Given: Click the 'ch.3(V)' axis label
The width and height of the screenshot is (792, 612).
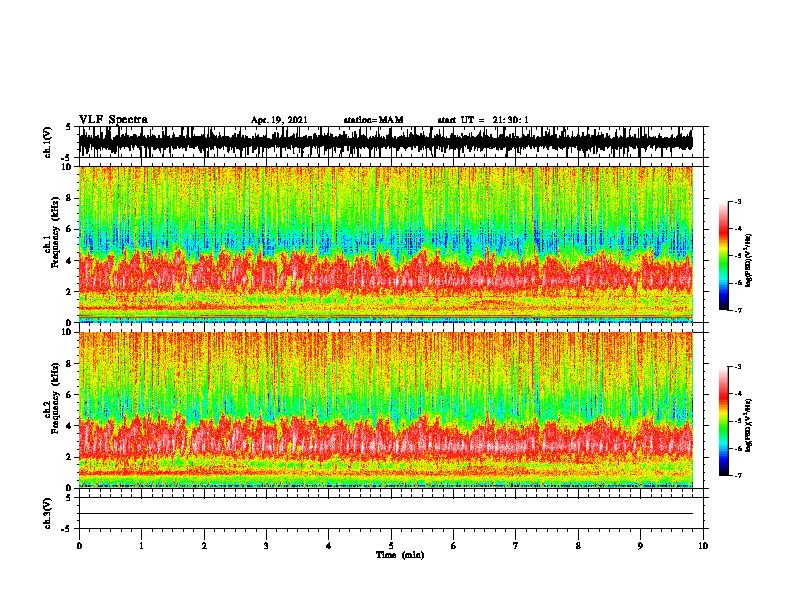Looking at the screenshot, I should 48,513.
